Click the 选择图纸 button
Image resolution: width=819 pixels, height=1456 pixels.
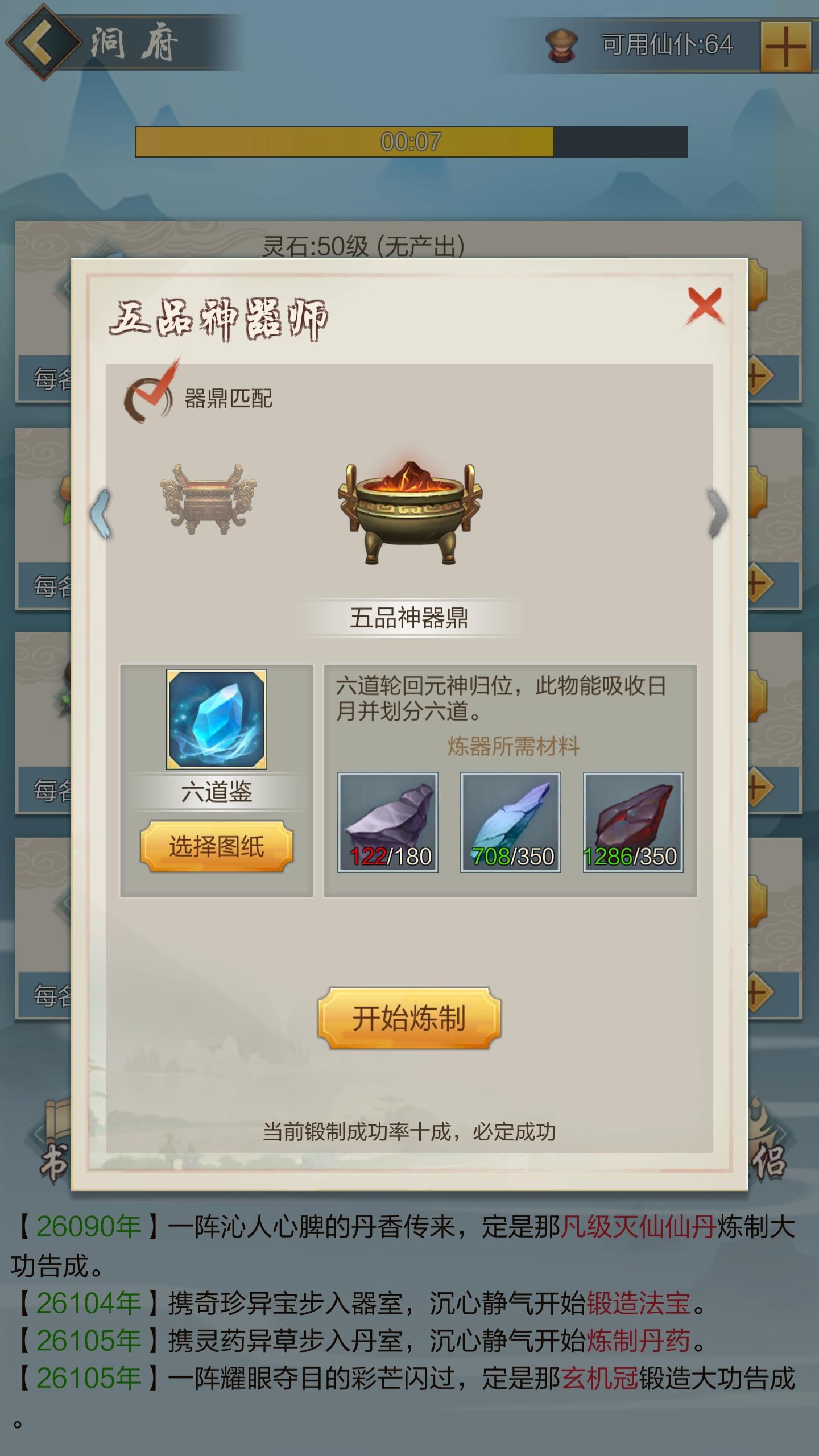click(217, 846)
